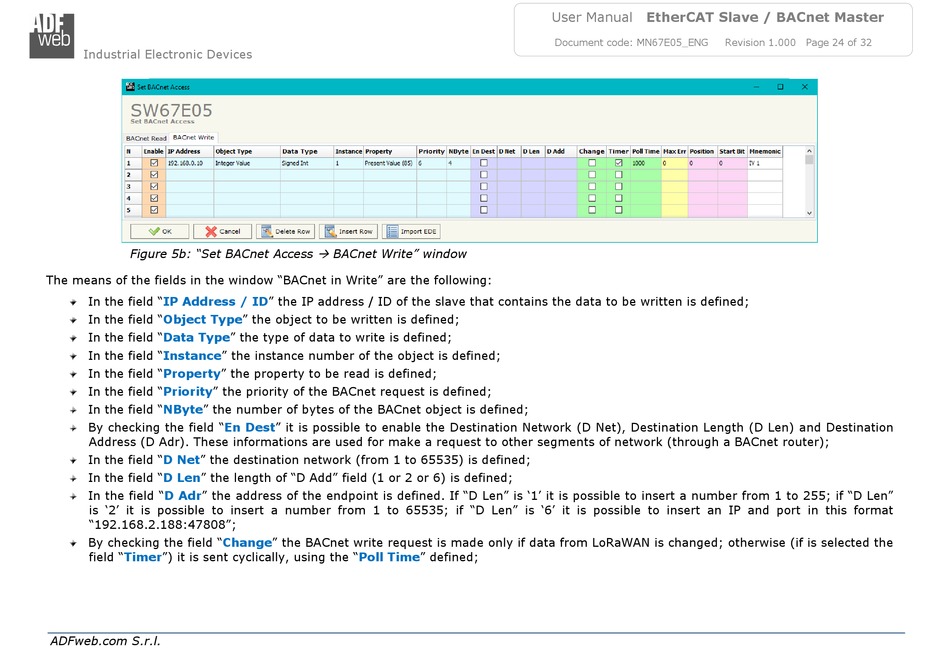Click the Insert Row button
Viewport: 950px width, 659px height.
click(348, 231)
